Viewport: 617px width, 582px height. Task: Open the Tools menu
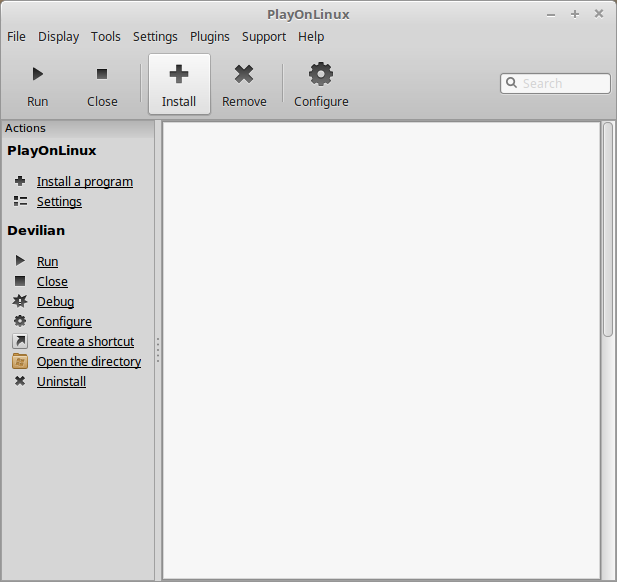coord(106,37)
